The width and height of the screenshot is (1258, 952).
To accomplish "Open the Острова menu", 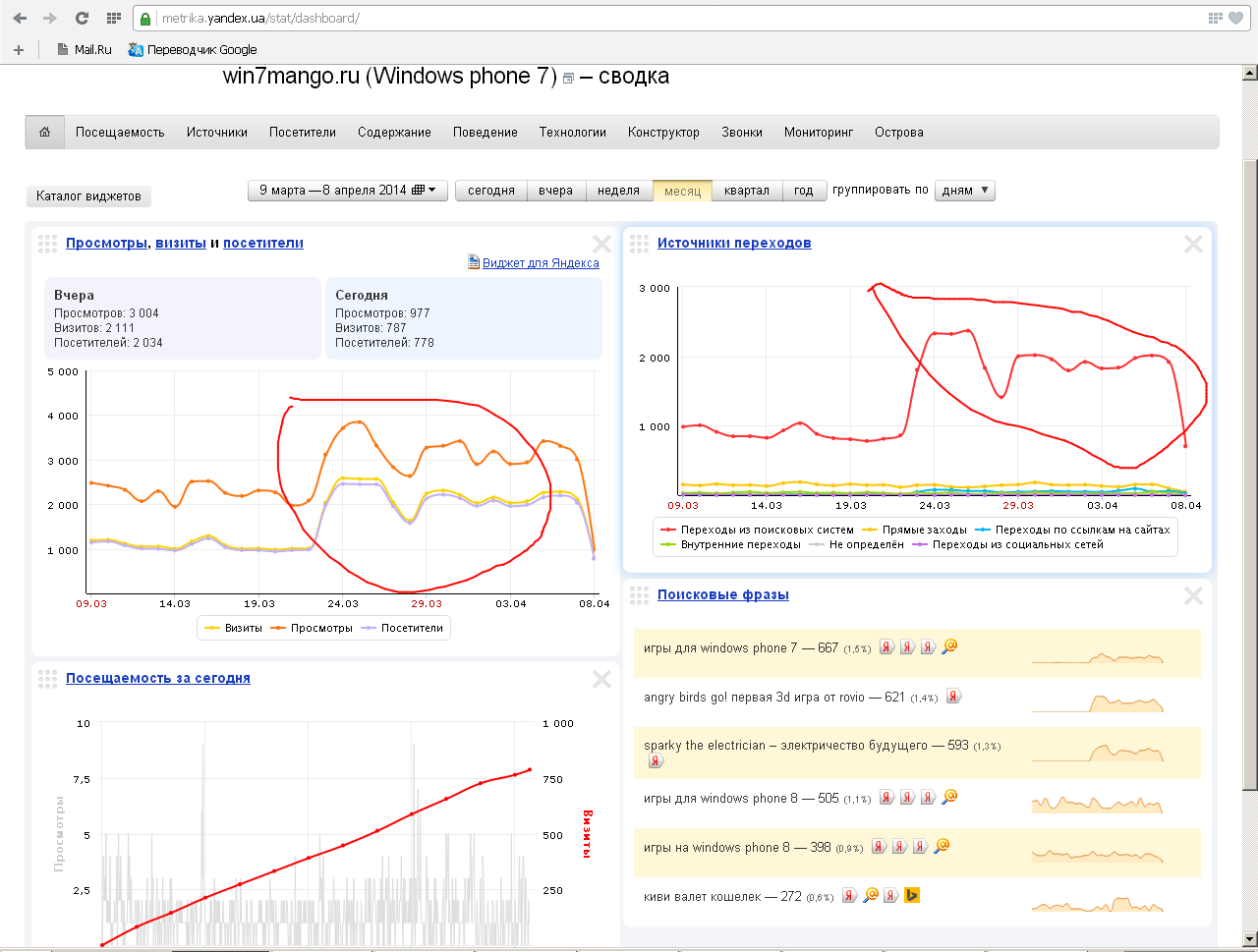I will tap(899, 133).
